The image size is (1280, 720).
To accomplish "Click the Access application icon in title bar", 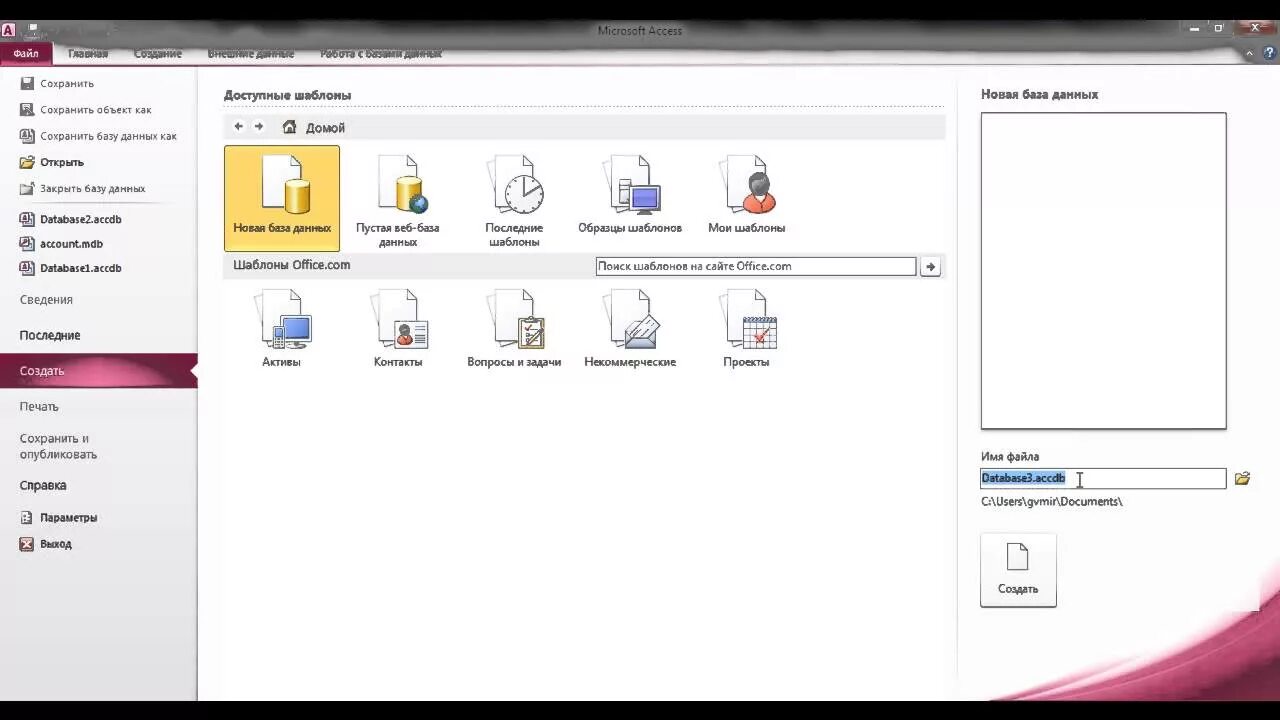I will click(9, 30).
